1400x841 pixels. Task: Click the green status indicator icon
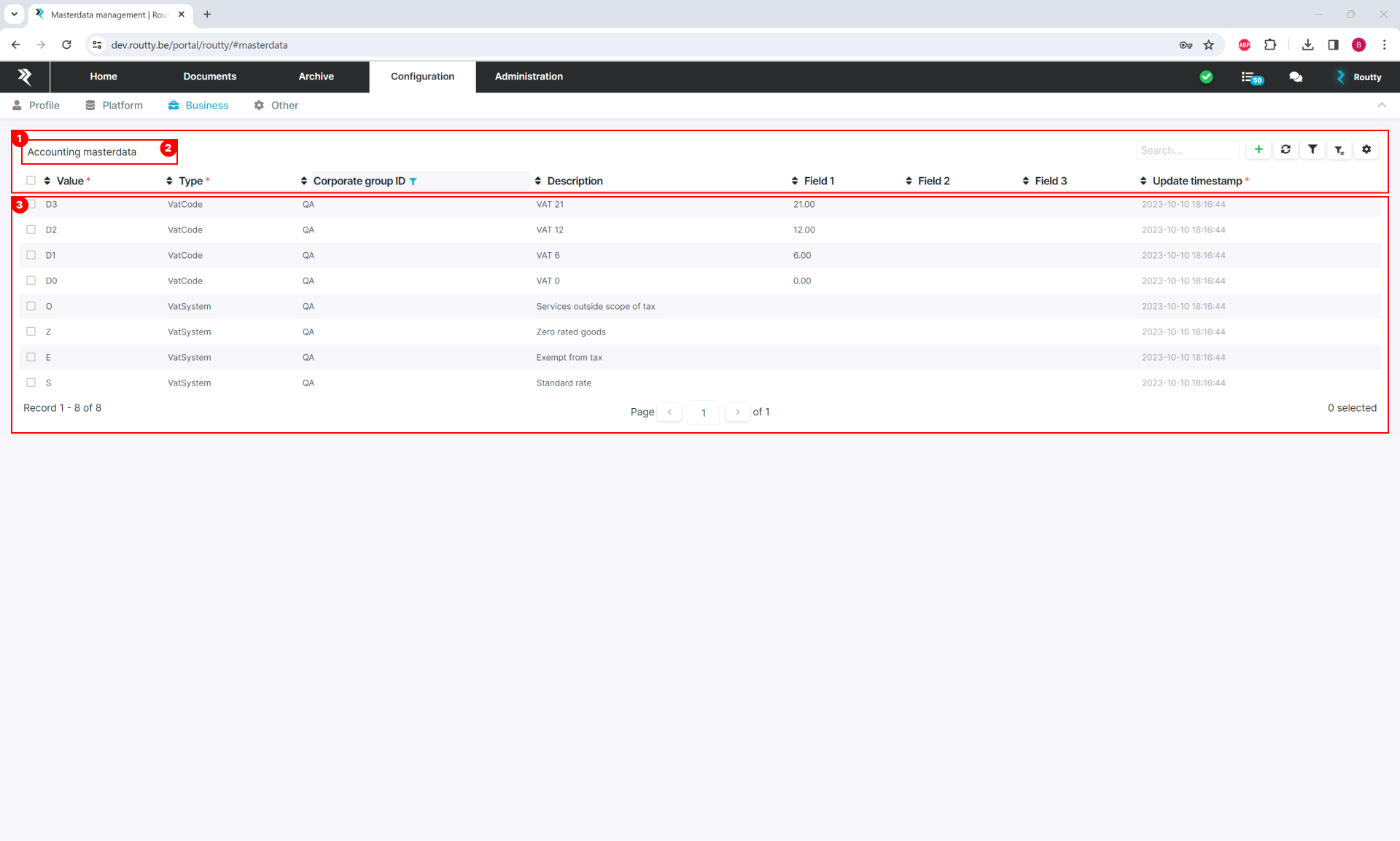[1208, 78]
